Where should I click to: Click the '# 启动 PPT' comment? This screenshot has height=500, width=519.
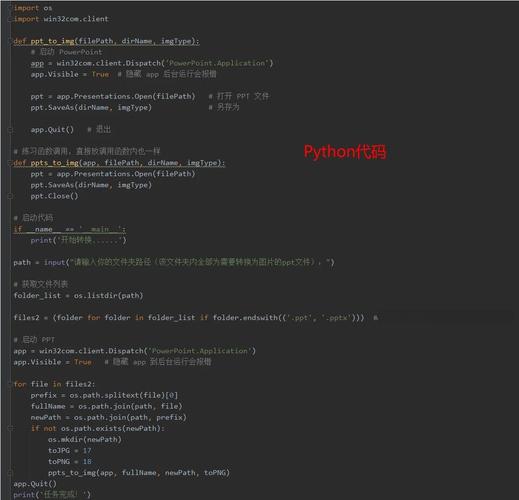pyautogui.click(x=34, y=340)
